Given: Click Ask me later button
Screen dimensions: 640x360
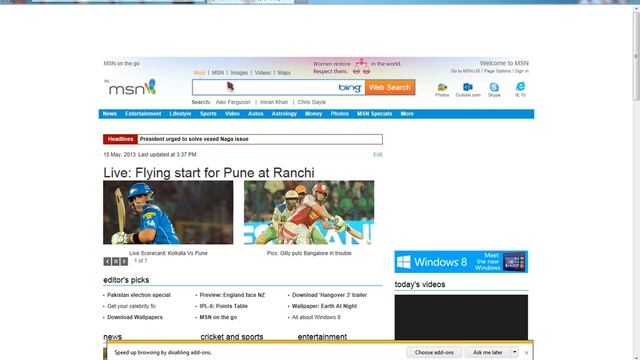Looking at the screenshot, I should pyautogui.click(x=487, y=352).
